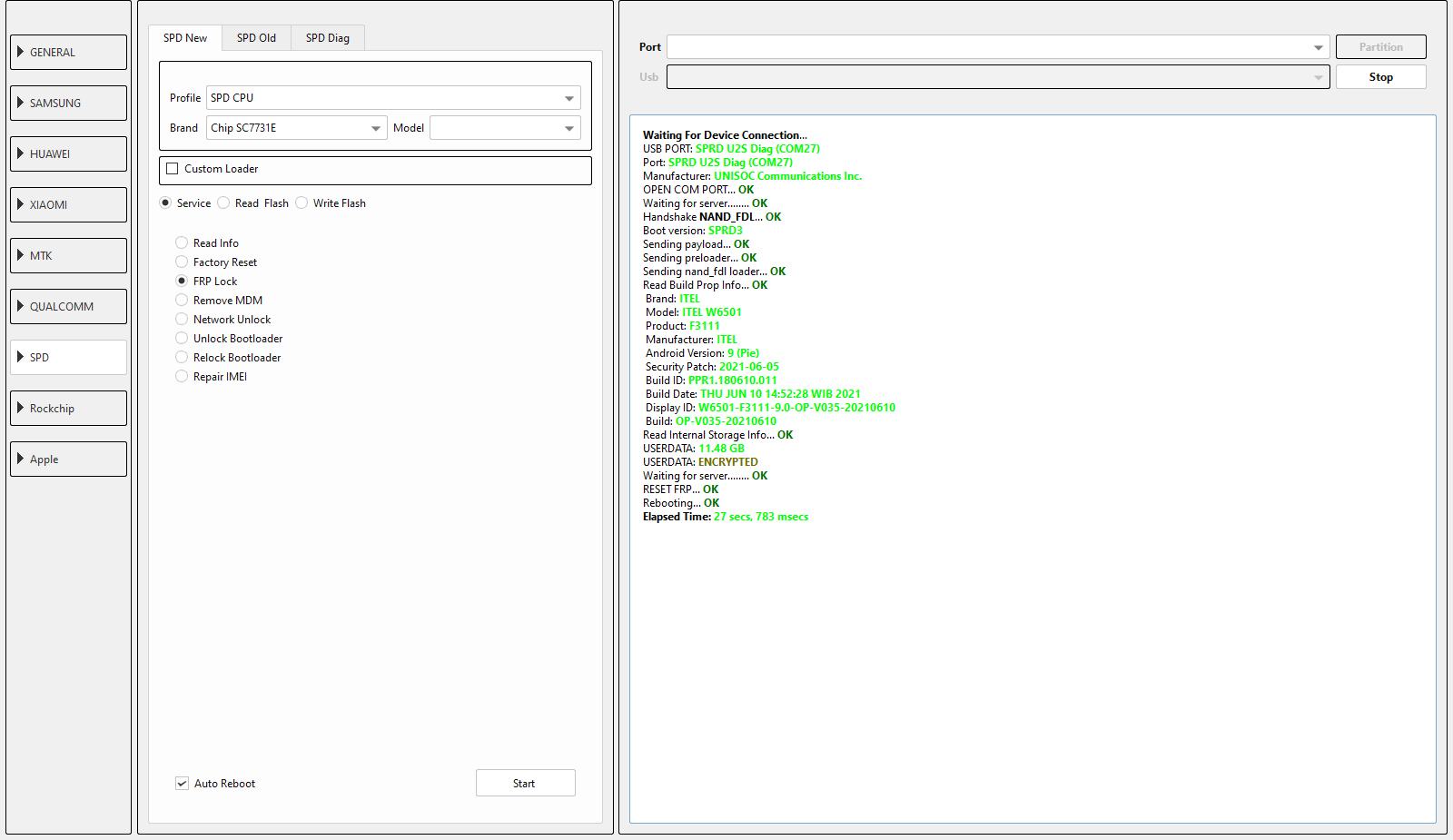Choose the Repair IMEI option
Image resolution: width=1453 pixels, height=840 pixels.
pyautogui.click(x=182, y=377)
